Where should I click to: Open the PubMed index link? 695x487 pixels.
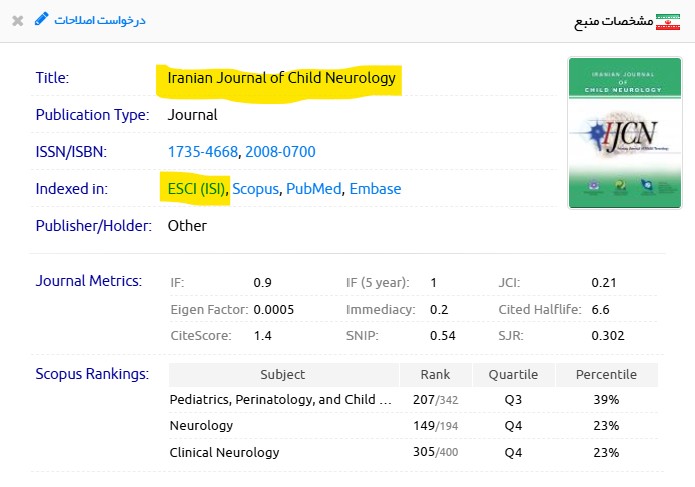[312, 188]
